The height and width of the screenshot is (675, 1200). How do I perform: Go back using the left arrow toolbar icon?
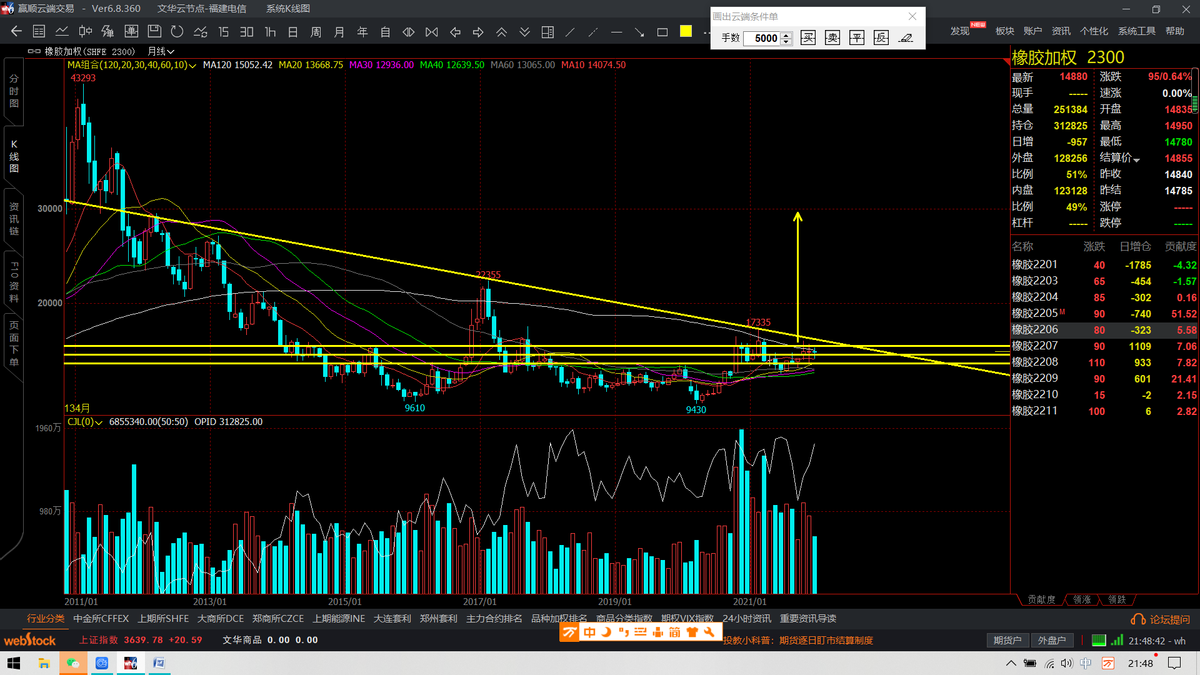pyautogui.click(x=16, y=32)
